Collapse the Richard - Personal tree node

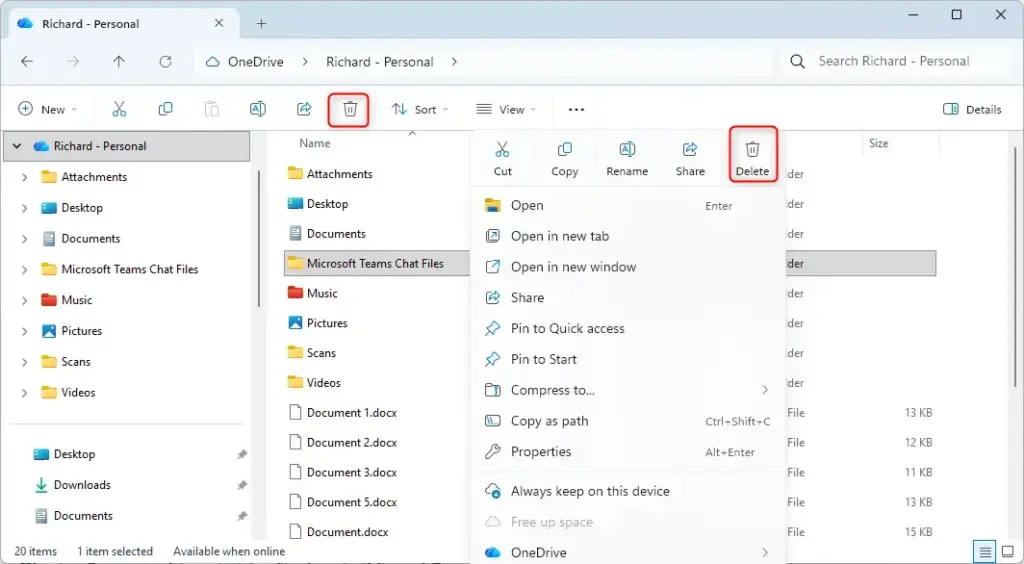tap(17, 146)
